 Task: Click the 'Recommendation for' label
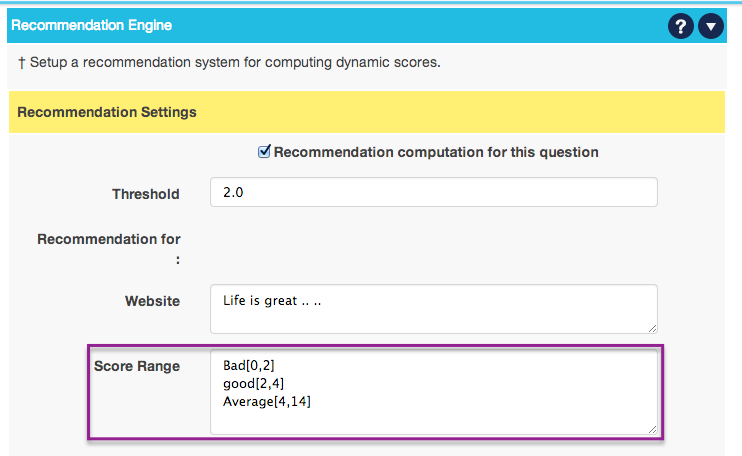109,239
